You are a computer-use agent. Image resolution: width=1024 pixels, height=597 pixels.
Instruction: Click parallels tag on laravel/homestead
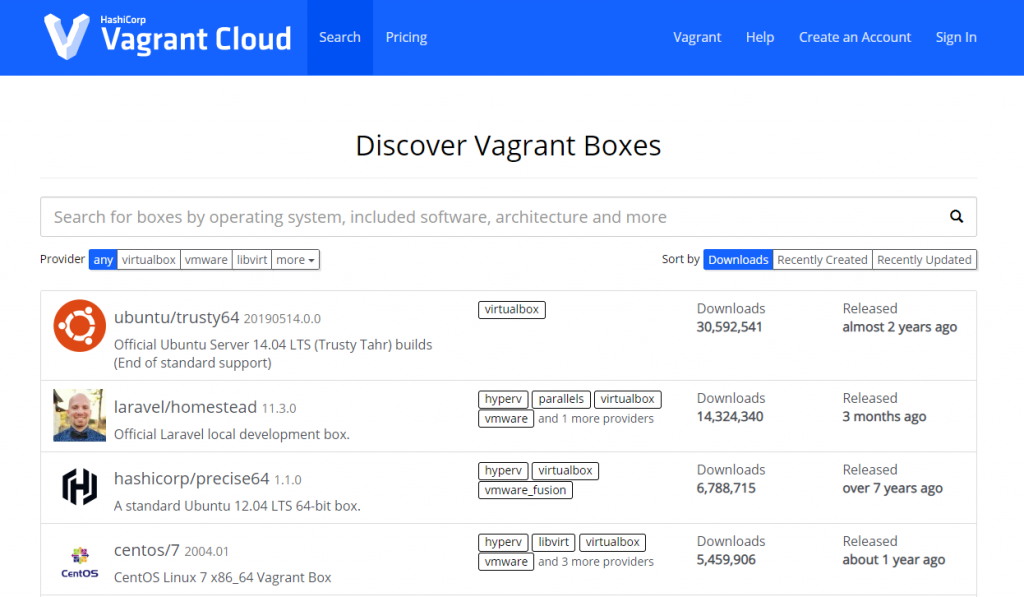tap(561, 399)
